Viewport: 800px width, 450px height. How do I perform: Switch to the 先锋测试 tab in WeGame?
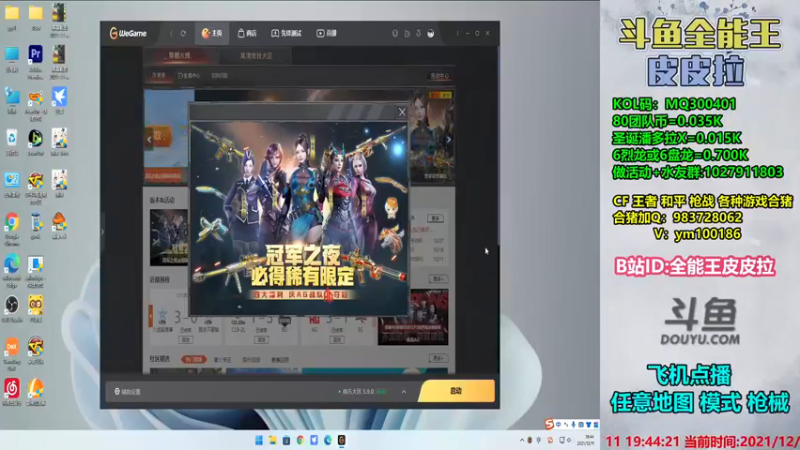coord(286,33)
